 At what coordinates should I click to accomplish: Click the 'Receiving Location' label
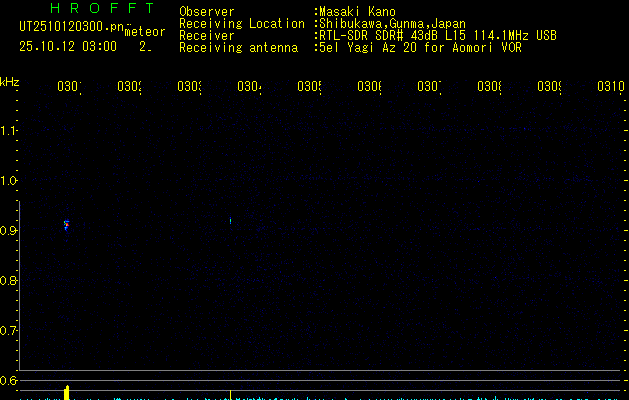pos(242,24)
